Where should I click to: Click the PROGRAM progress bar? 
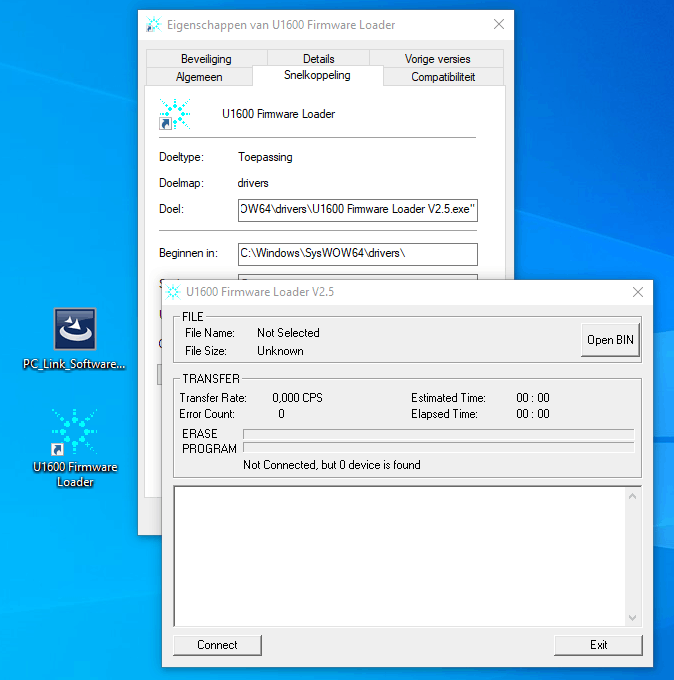point(438,448)
